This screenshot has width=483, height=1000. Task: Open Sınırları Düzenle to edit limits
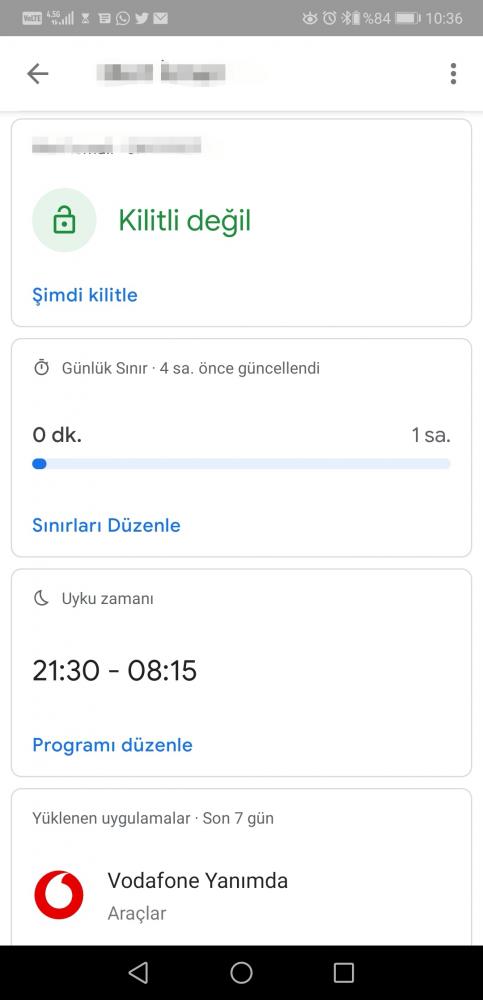point(107,526)
